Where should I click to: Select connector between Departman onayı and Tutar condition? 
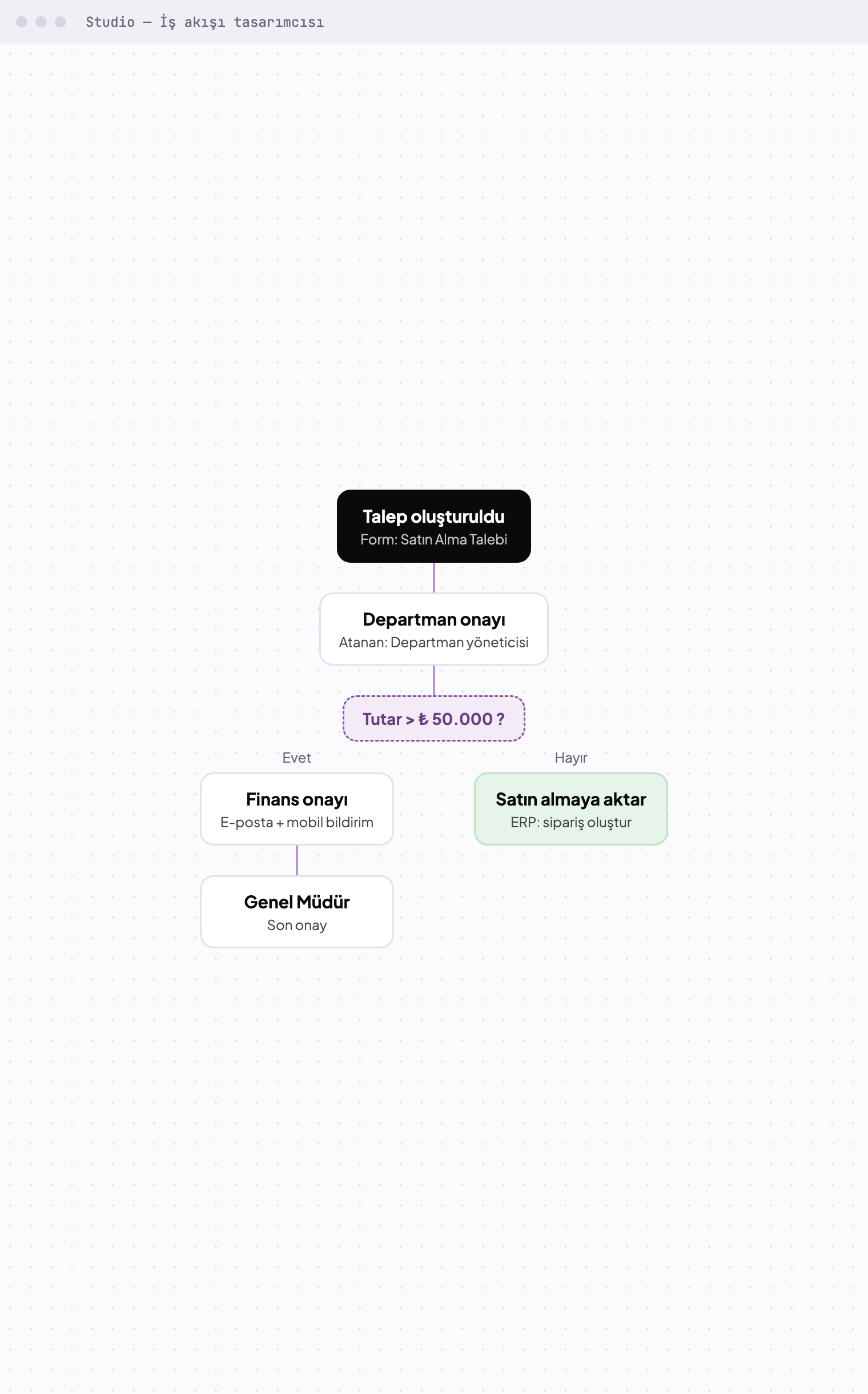434,680
